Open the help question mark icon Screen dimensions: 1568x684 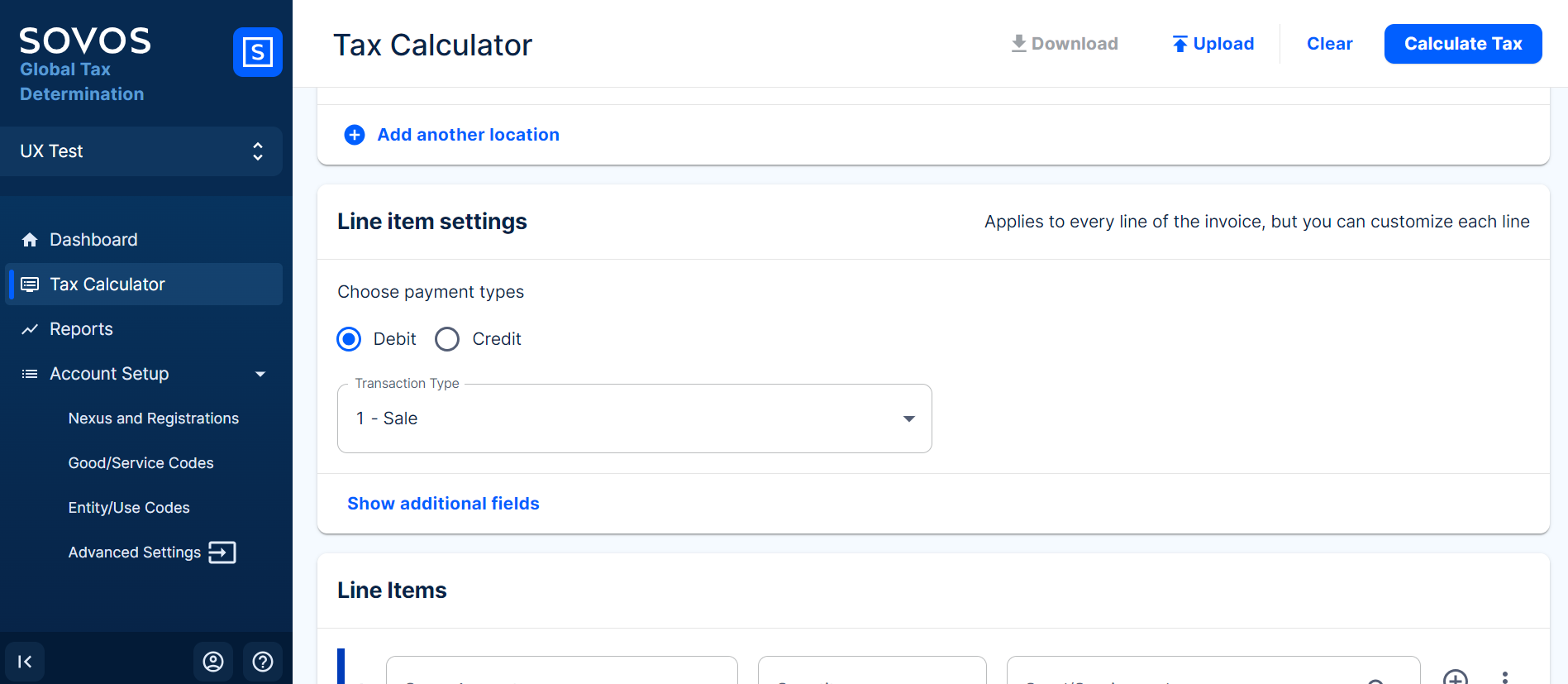263,662
